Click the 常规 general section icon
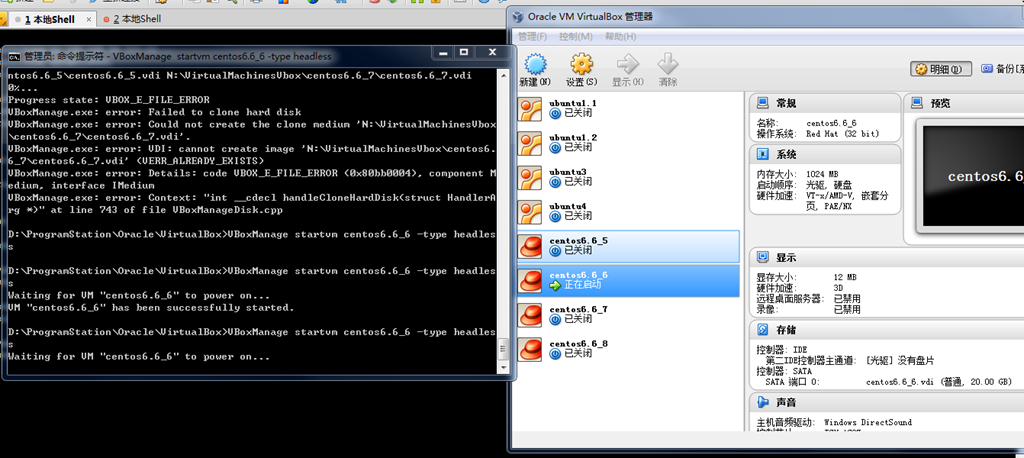The image size is (1024, 458). tap(762, 103)
